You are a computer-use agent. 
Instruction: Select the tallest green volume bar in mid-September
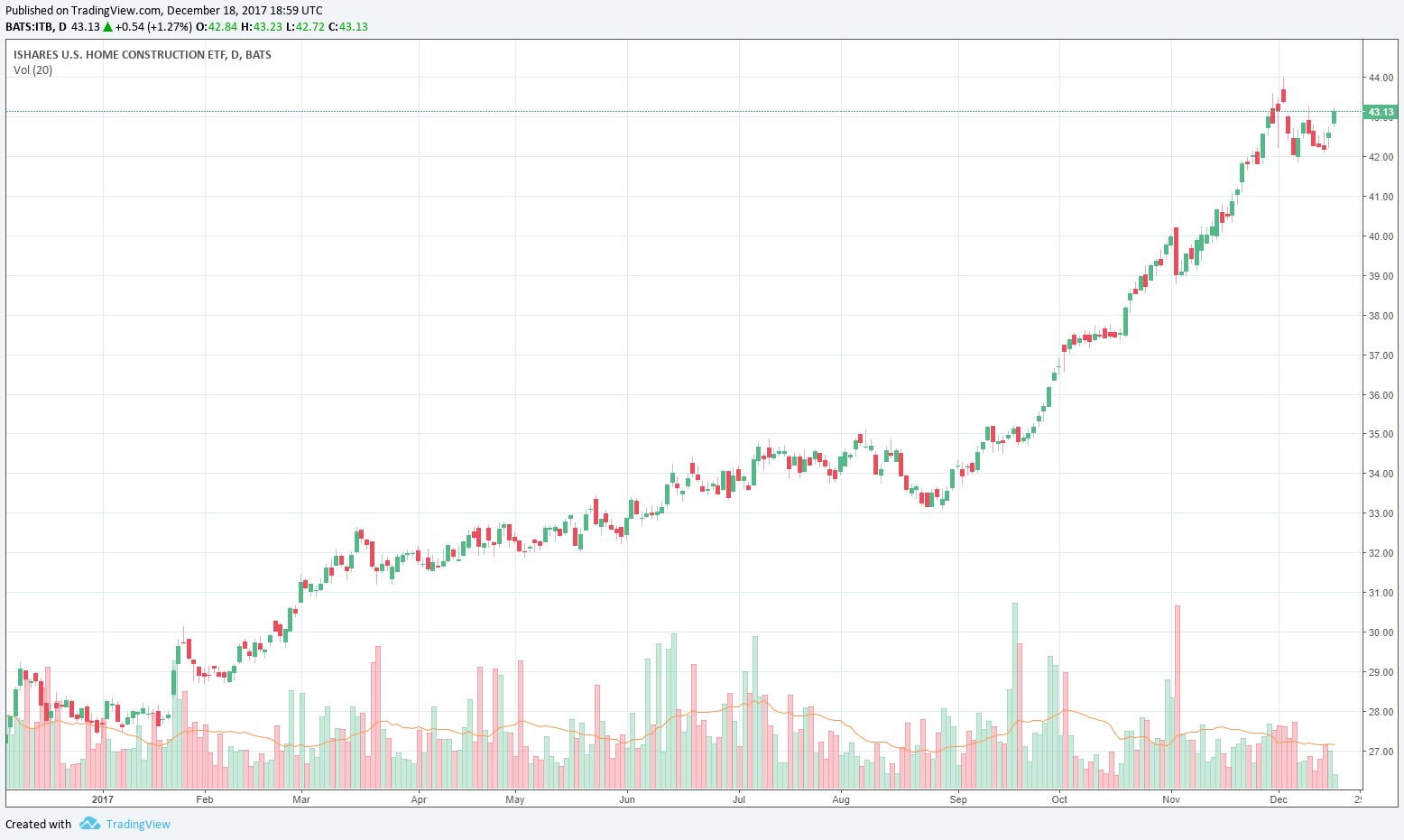point(1014,695)
